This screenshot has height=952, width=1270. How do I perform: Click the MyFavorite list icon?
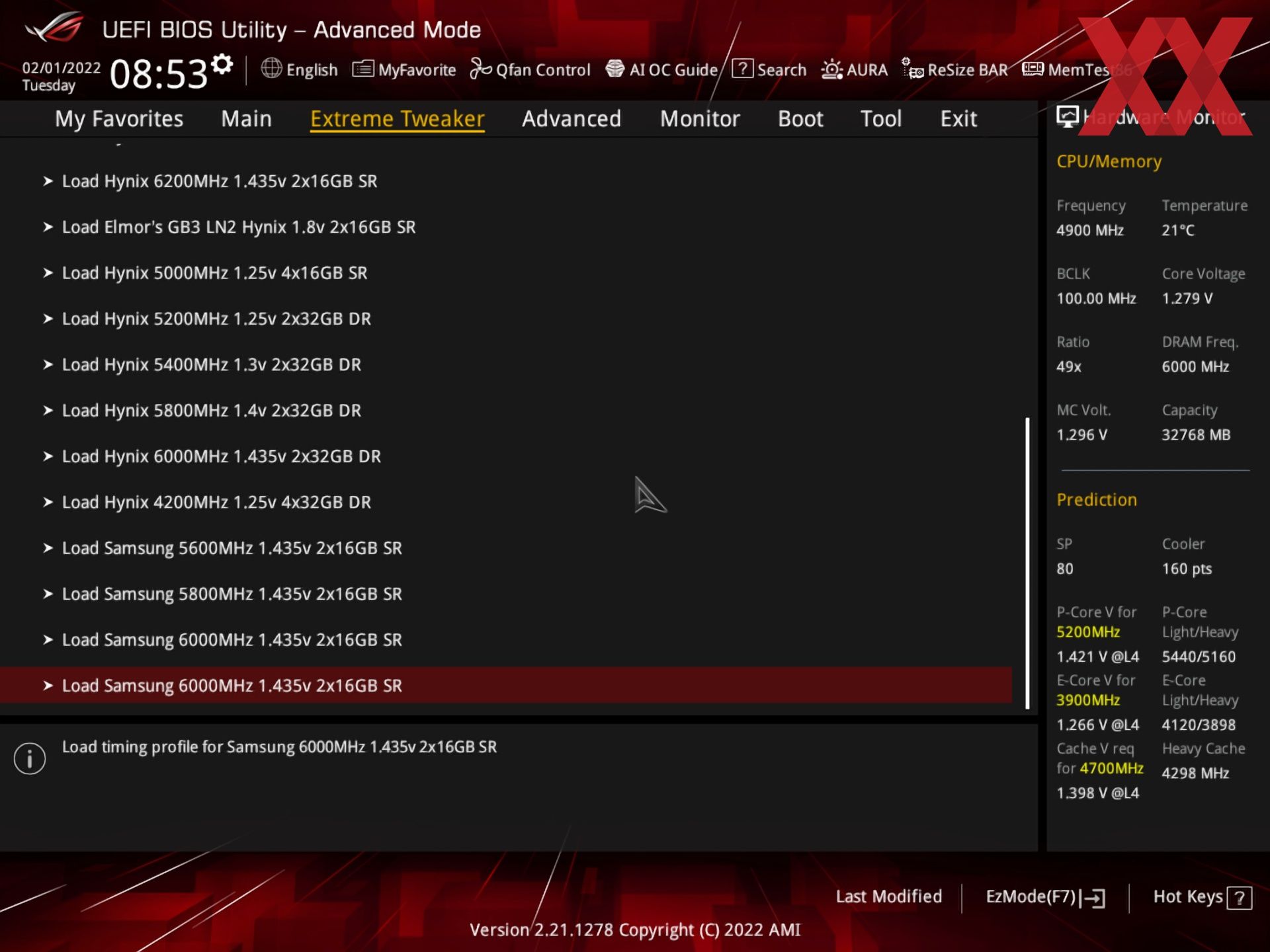point(363,69)
